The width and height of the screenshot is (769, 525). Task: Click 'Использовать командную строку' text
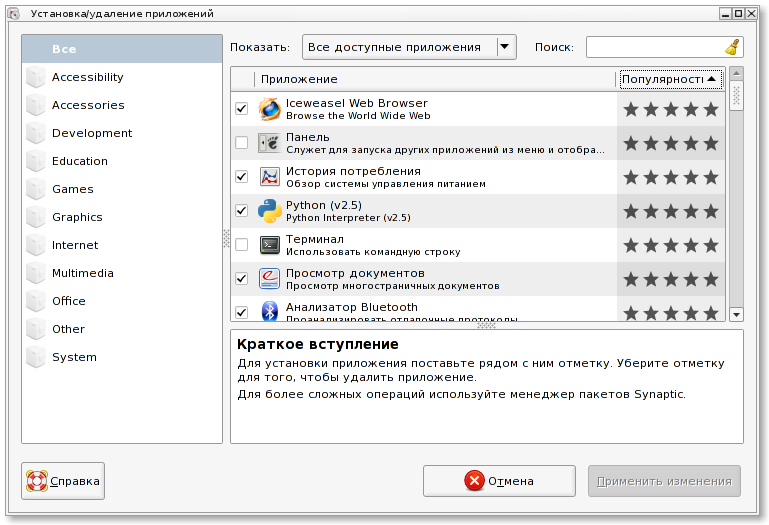(373, 252)
